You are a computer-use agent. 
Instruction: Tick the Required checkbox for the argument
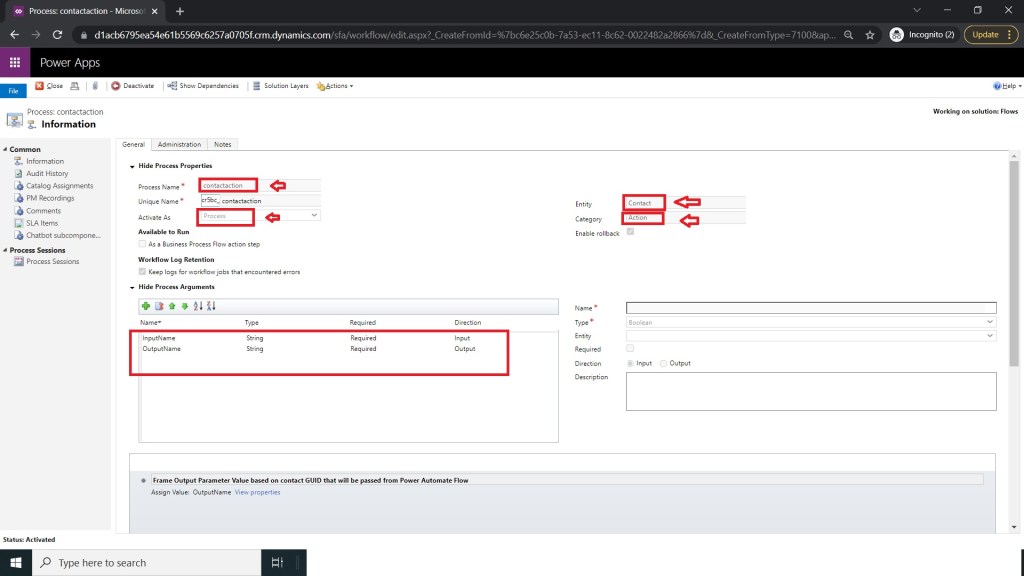pyautogui.click(x=630, y=349)
